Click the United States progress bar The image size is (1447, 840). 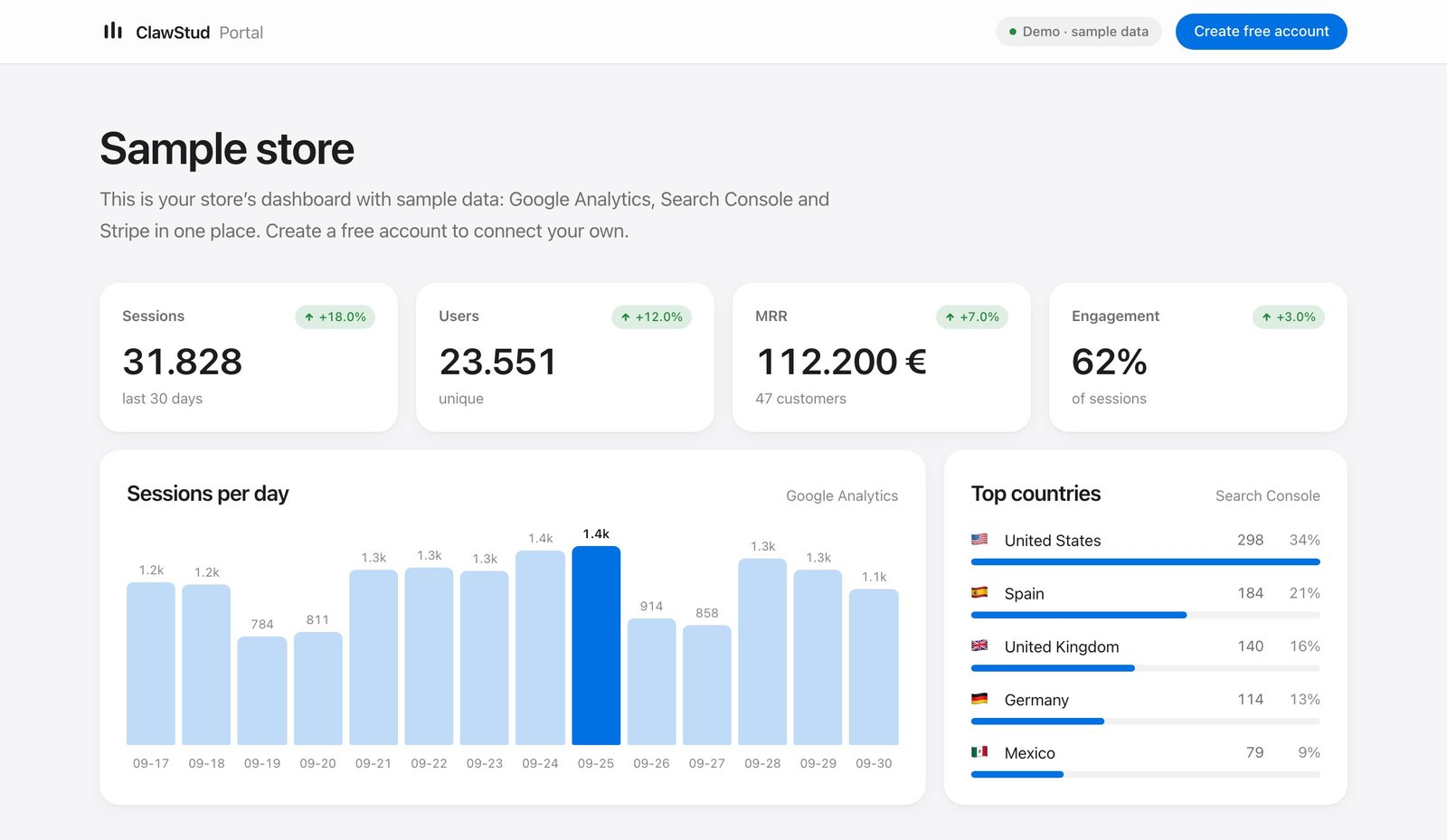coord(1146,562)
